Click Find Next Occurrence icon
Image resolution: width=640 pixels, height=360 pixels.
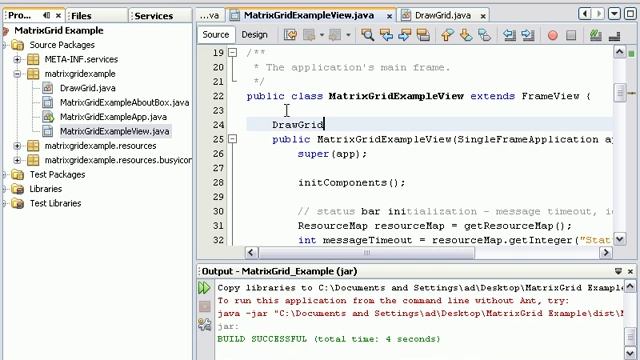(x=404, y=35)
